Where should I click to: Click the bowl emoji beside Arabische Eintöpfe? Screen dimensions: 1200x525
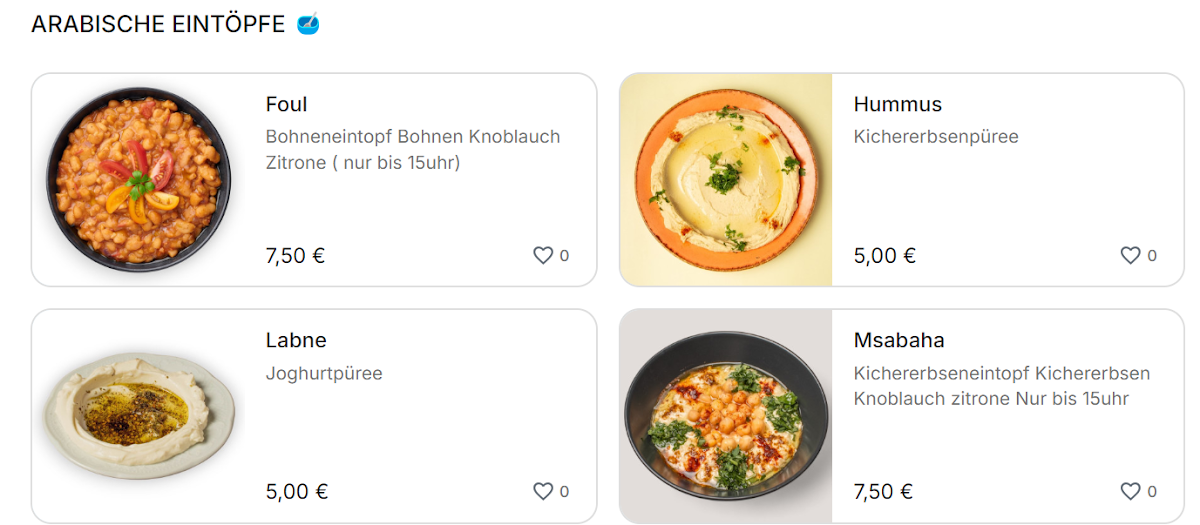pos(308,24)
